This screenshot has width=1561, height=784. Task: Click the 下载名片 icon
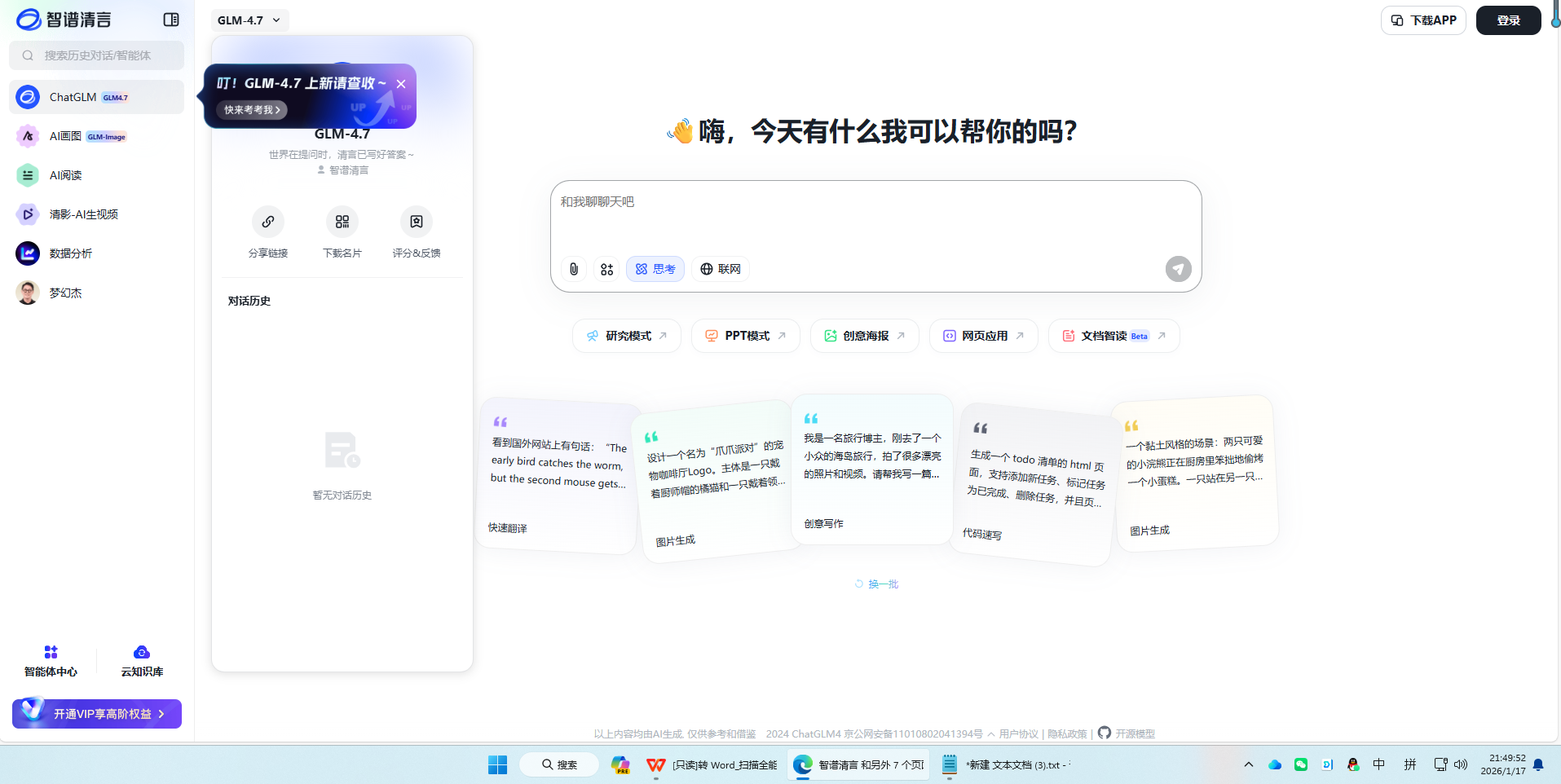point(342,222)
